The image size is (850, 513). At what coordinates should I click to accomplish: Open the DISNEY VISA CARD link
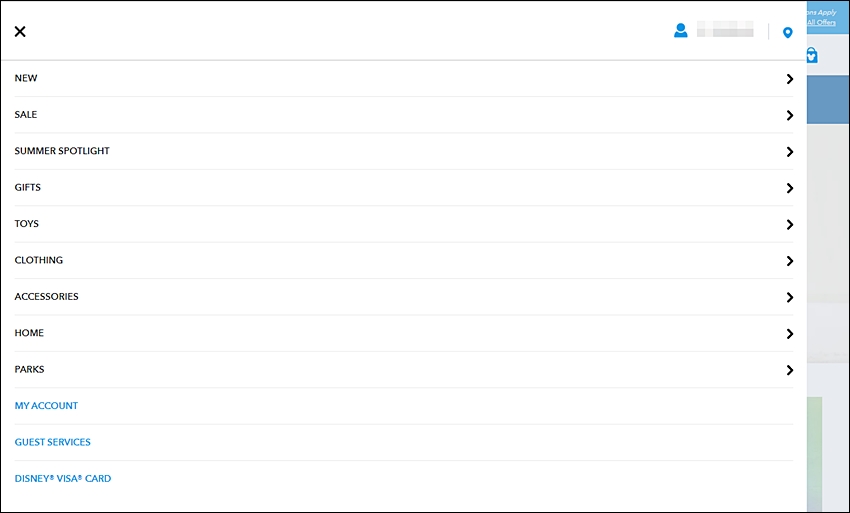tap(63, 478)
